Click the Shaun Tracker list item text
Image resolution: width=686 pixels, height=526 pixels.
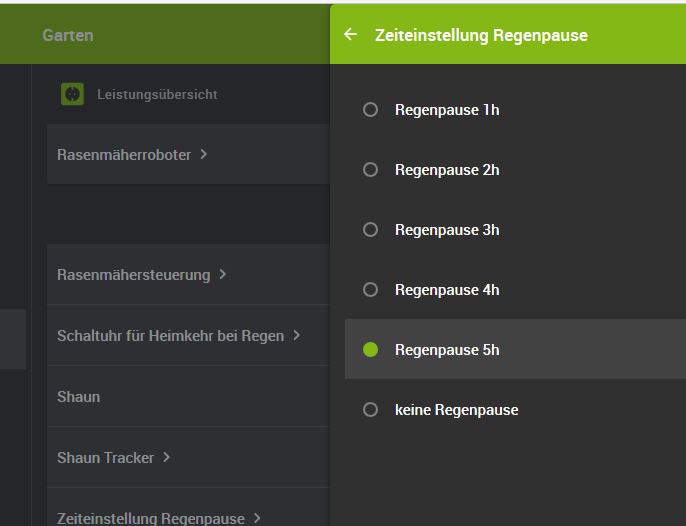pos(105,458)
